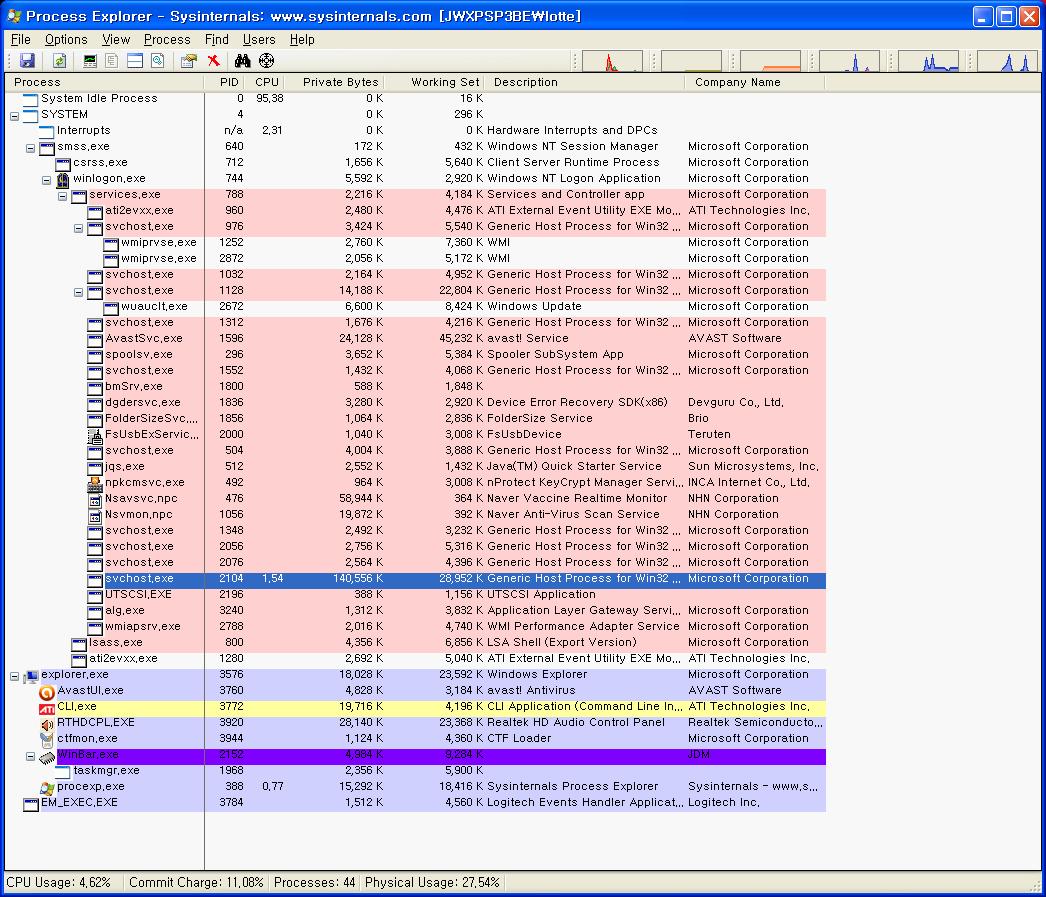The width and height of the screenshot is (1046, 897).
Task: Collapse the services.exe tree node
Action: point(62,195)
